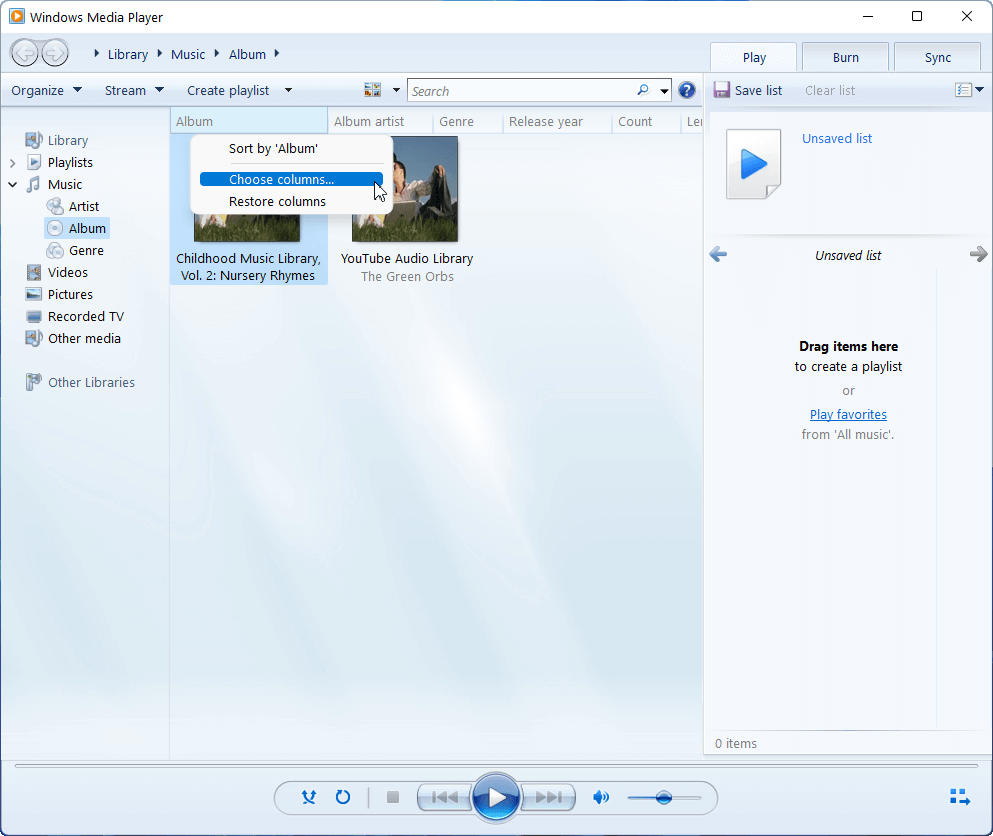Screen dimensions: 993x836
Task: Click the Unsaved list playlist thumbnail icon
Action: (x=753, y=164)
